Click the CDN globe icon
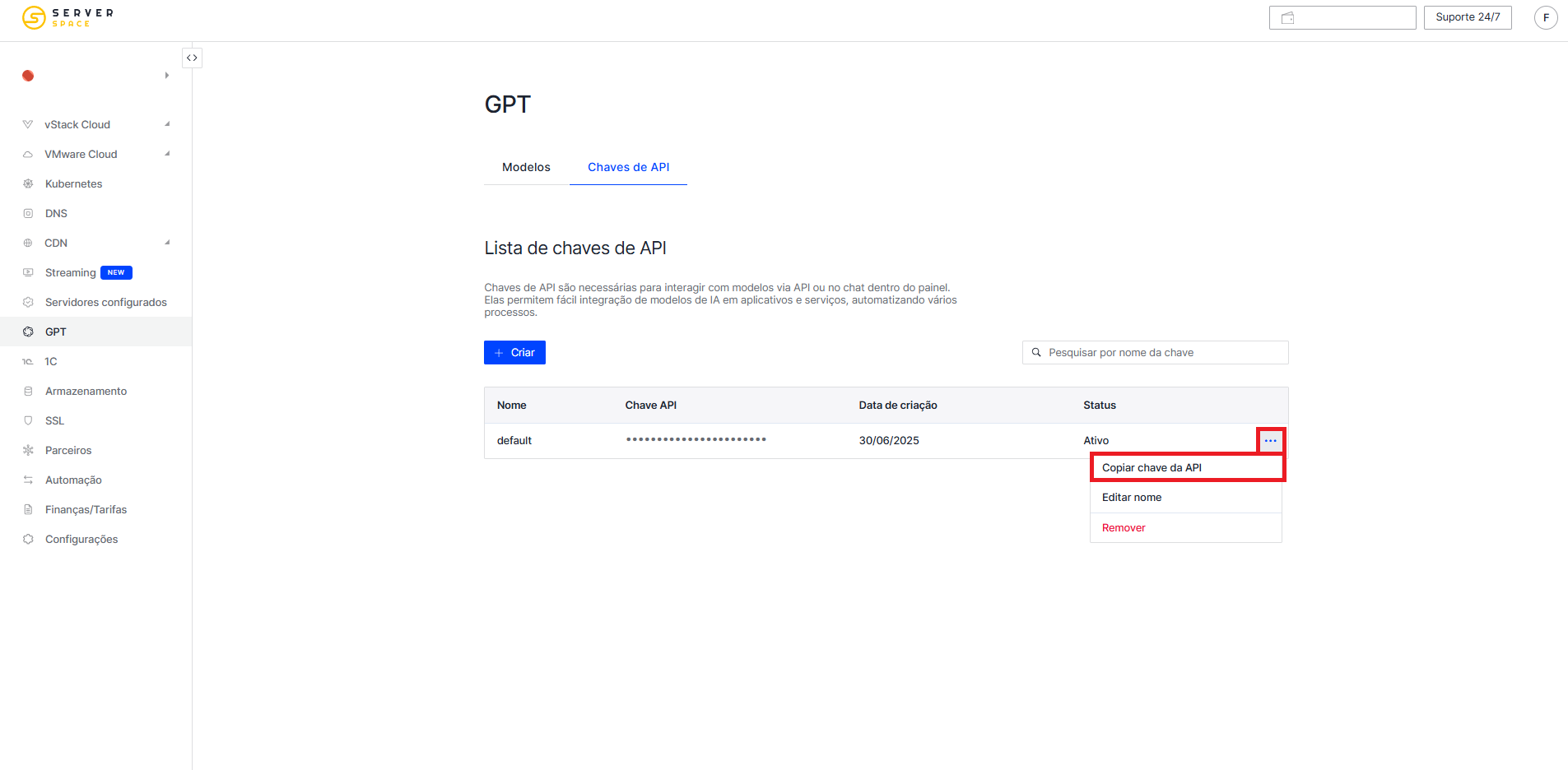Image resolution: width=1568 pixels, height=770 pixels. coord(28,243)
